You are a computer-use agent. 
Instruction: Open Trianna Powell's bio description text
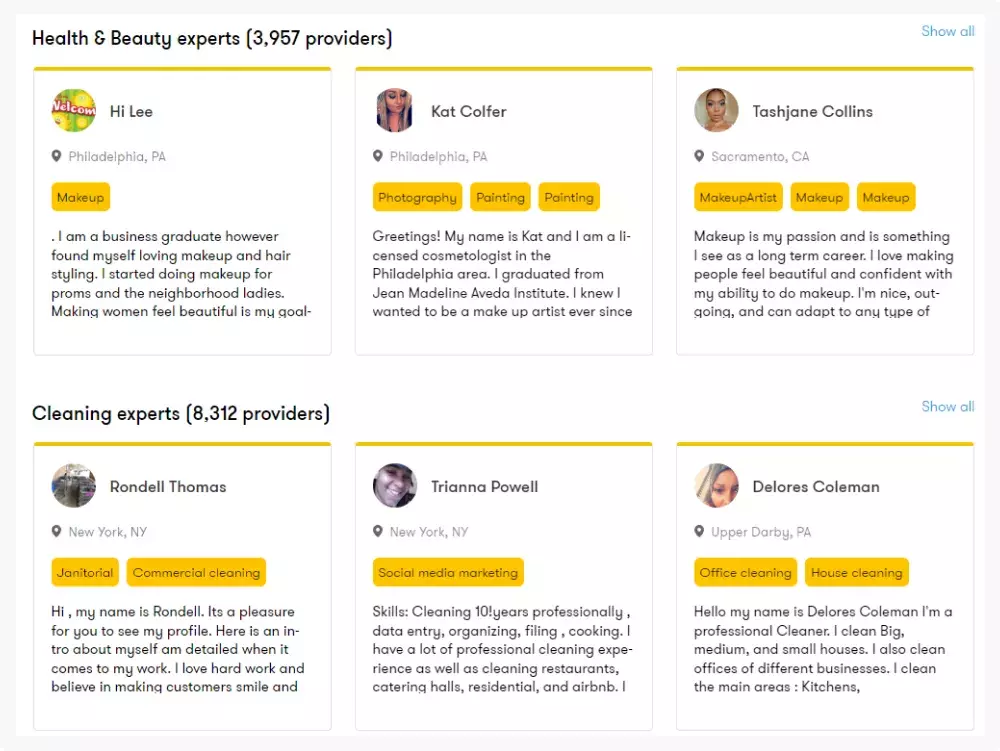click(x=502, y=649)
